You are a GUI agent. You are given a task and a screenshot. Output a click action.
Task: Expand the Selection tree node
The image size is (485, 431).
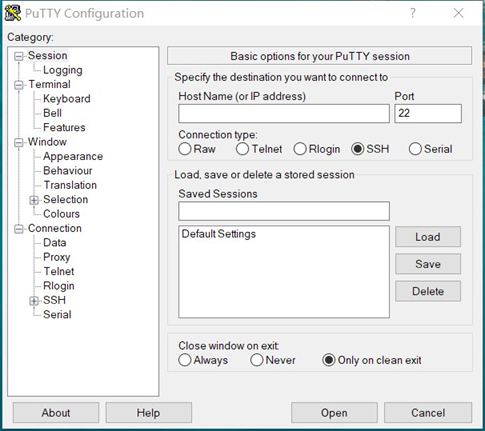[34, 200]
